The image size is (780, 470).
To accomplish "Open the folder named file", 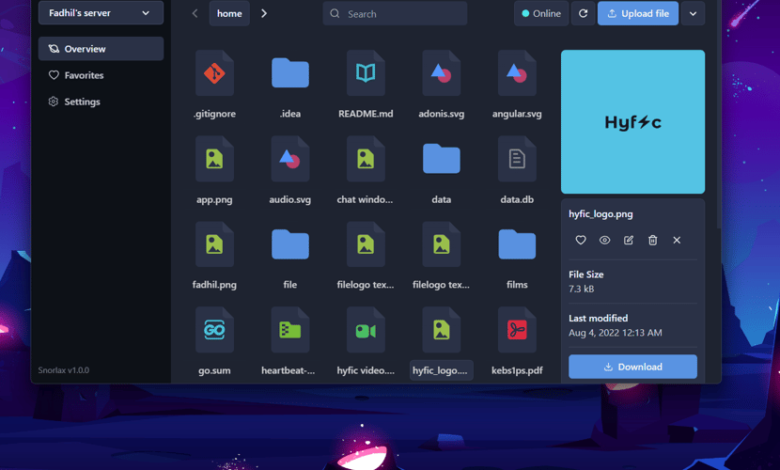I will pyautogui.click(x=290, y=245).
